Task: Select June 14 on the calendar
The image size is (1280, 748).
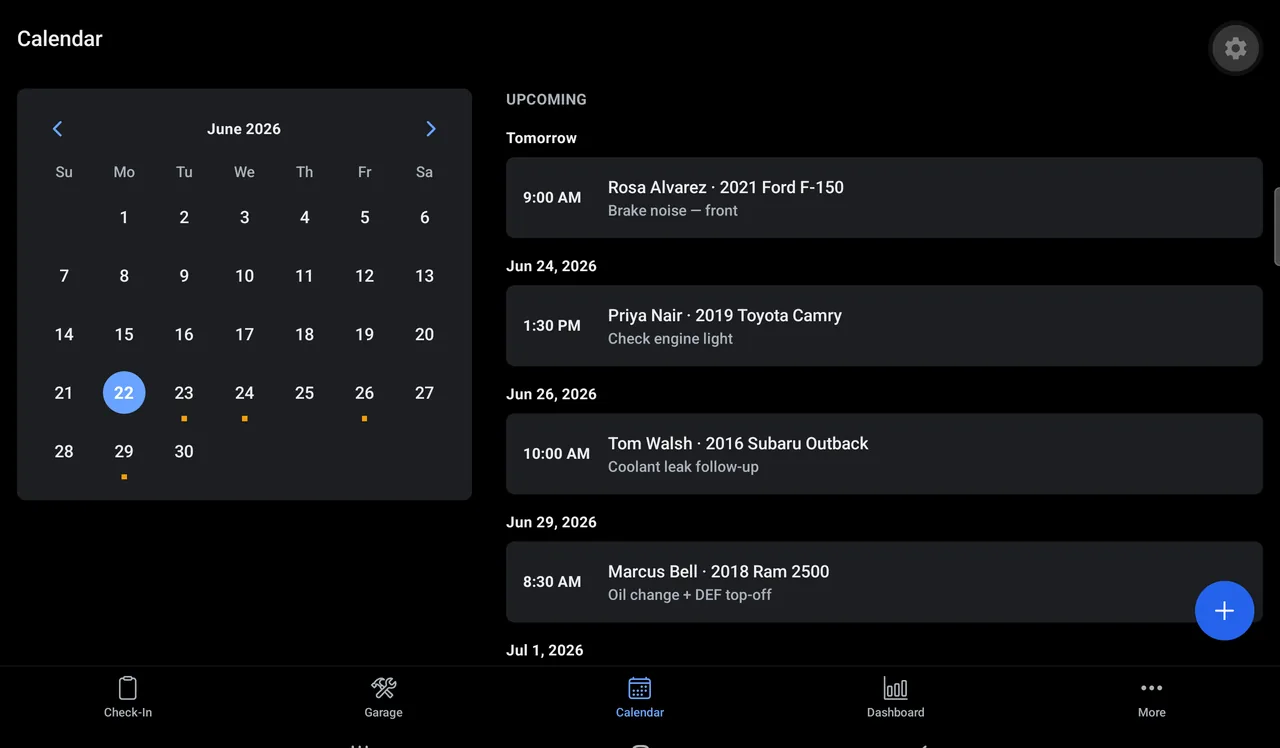Action: coord(64,335)
